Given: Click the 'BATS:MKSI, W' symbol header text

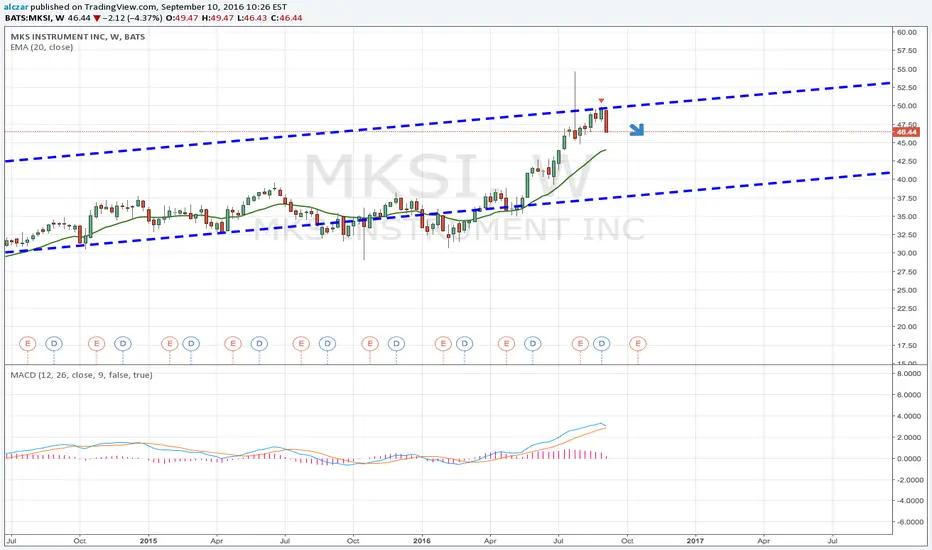Looking at the screenshot, I should [x=34, y=18].
